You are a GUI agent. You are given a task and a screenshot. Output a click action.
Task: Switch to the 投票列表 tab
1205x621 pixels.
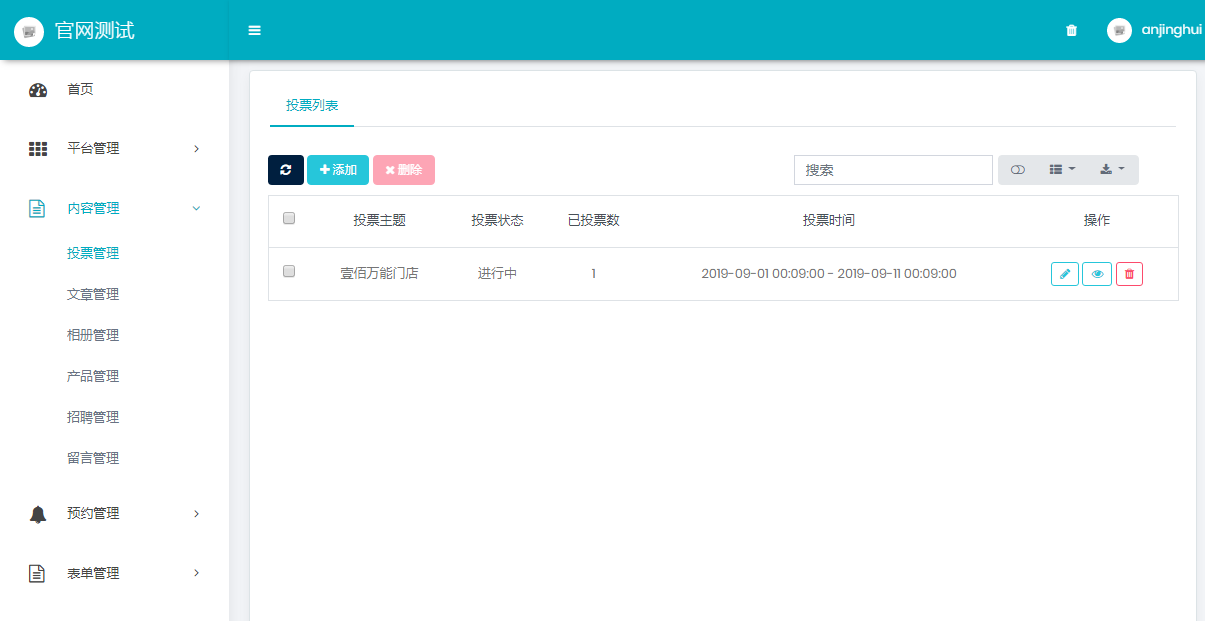(x=312, y=106)
